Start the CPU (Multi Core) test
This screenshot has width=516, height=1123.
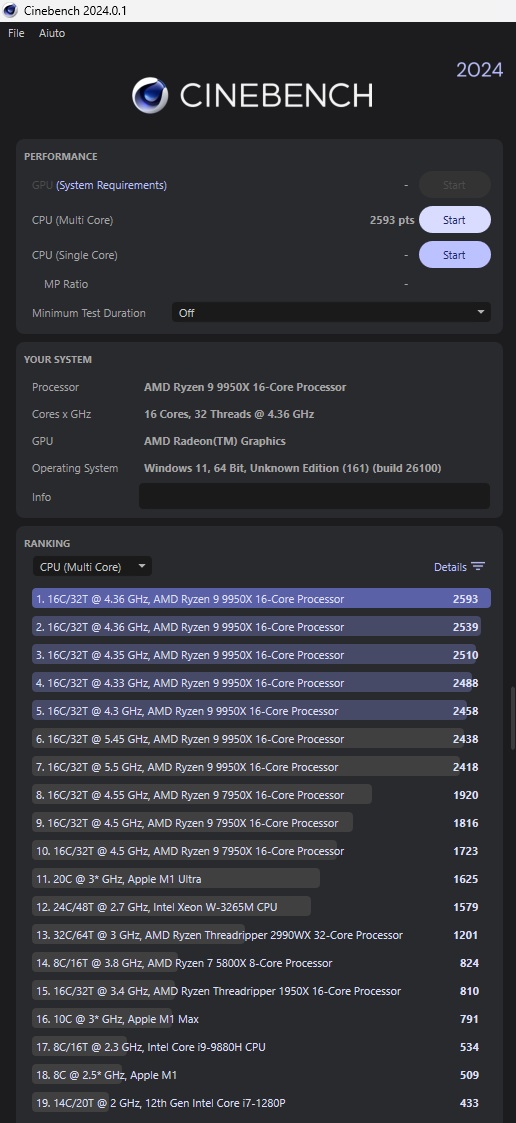454,220
